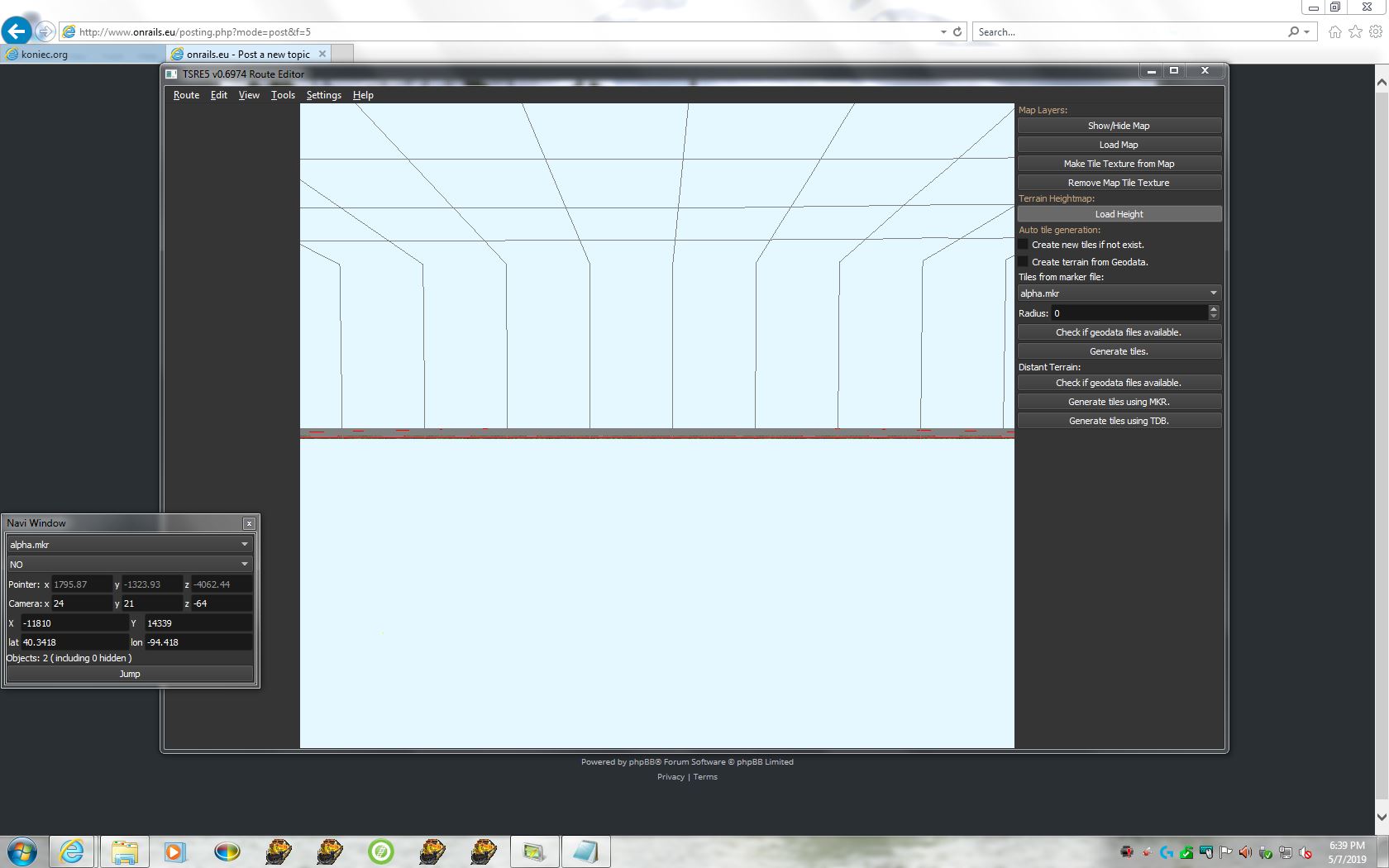Click the browser scrollbar up arrow
This screenshot has width=1389, height=868.
[1382, 83]
